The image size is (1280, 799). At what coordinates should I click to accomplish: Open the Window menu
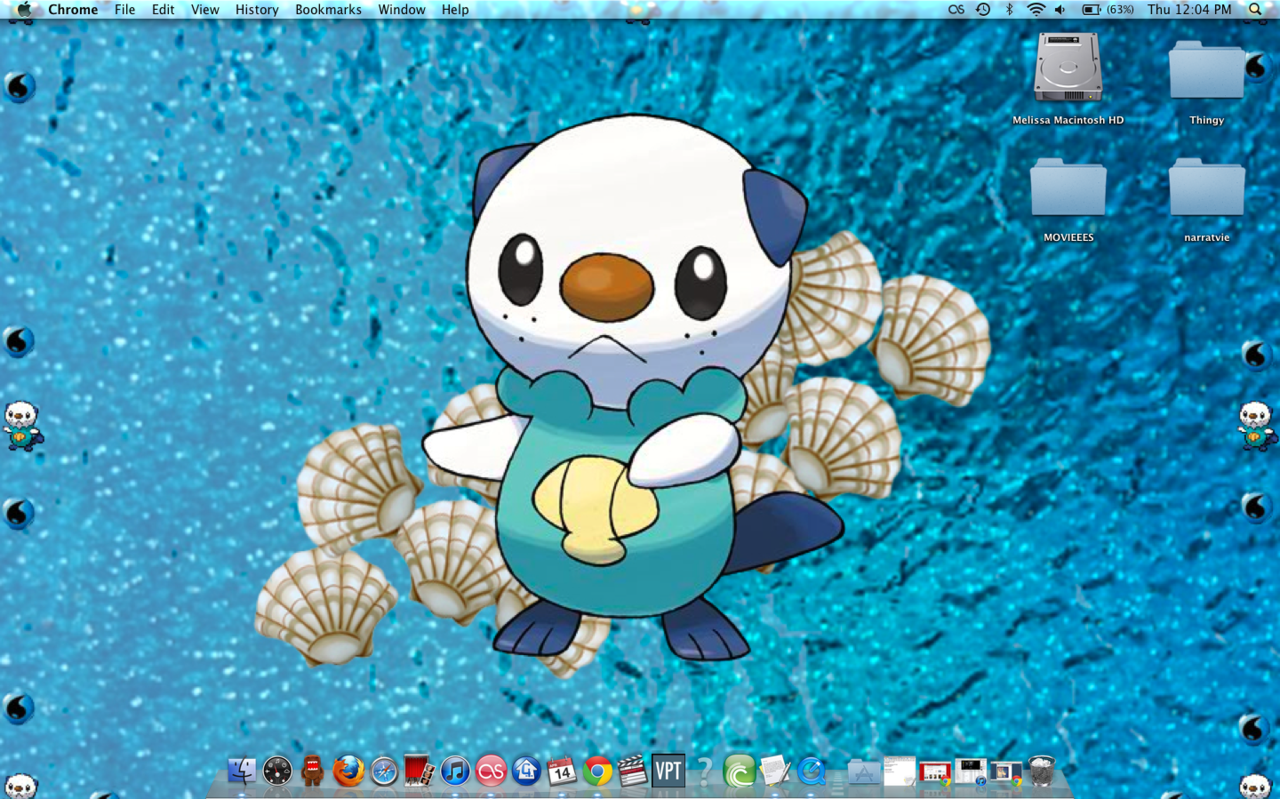(402, 10)
